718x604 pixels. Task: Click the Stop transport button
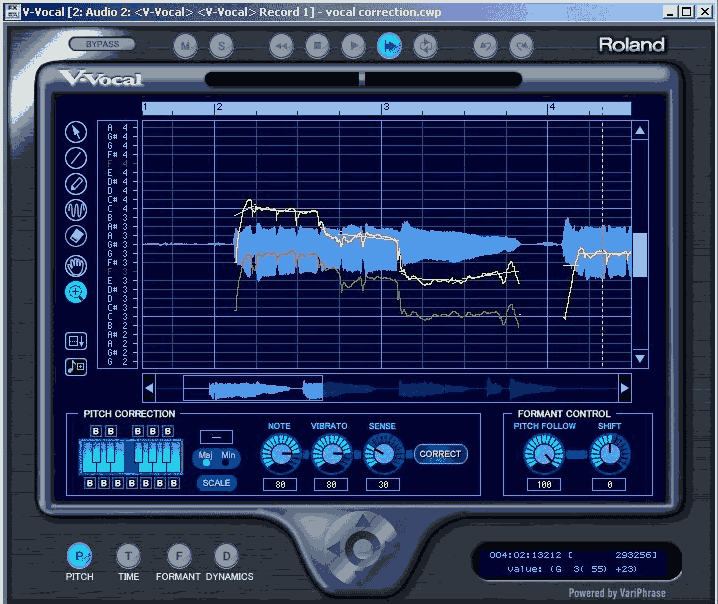tap(317, 46)
